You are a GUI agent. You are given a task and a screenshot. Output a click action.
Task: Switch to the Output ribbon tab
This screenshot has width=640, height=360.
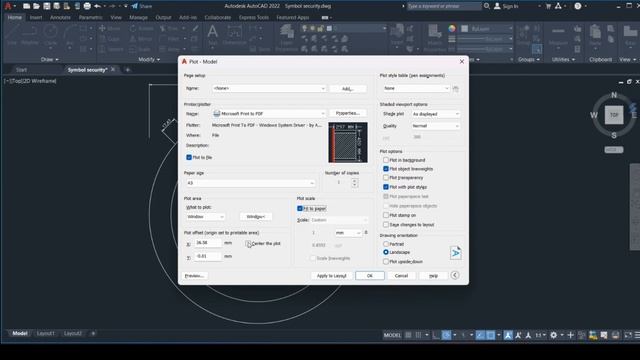click(163, 18)
